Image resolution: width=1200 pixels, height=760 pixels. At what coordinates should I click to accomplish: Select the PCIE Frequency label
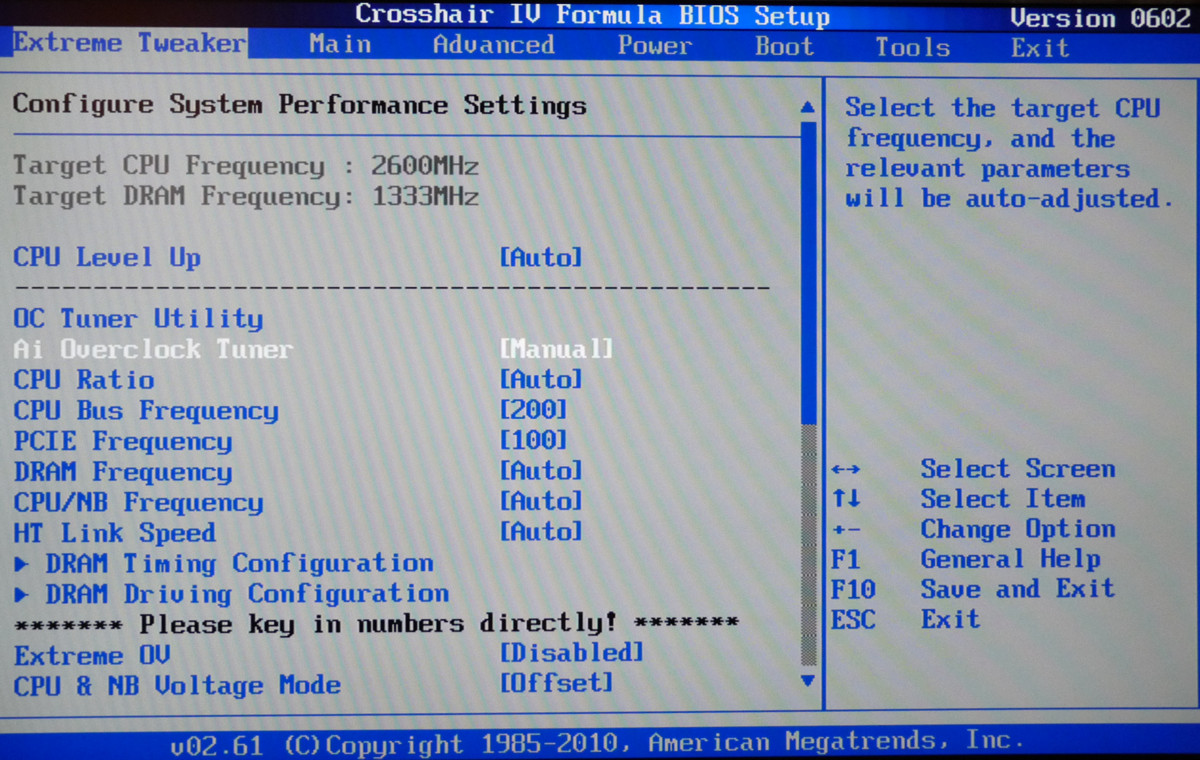point(122,441)
